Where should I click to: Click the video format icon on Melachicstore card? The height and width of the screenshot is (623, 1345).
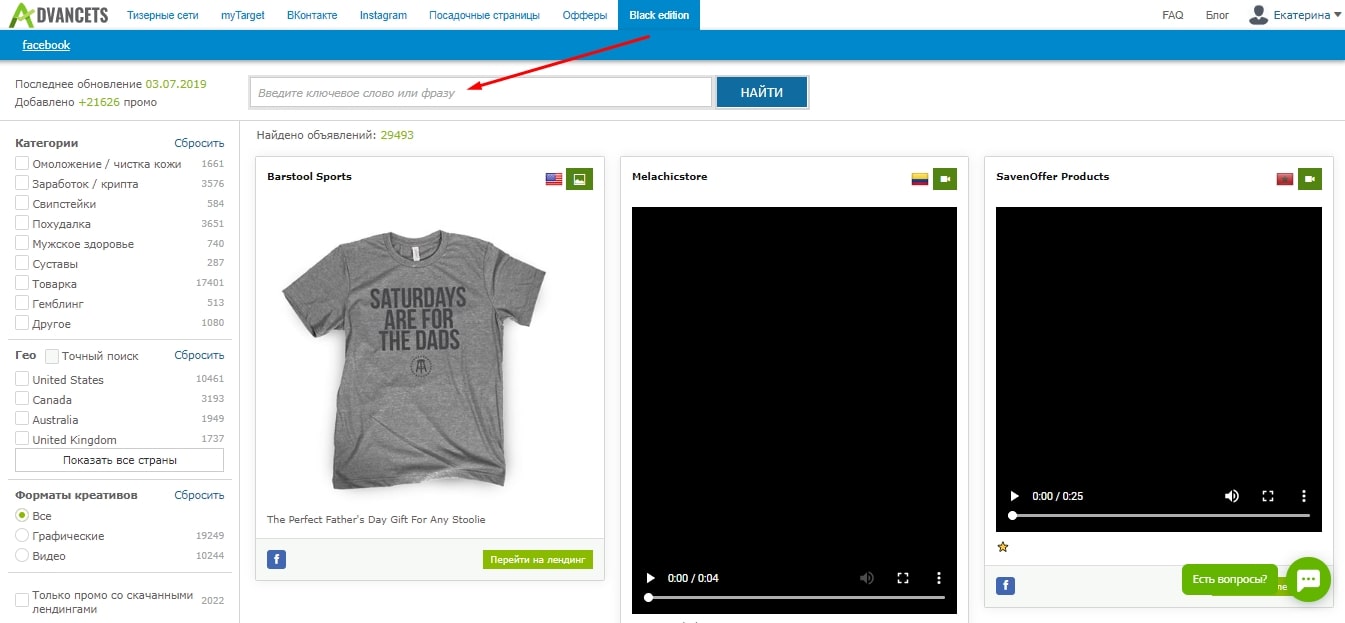(x=944, y=179)
